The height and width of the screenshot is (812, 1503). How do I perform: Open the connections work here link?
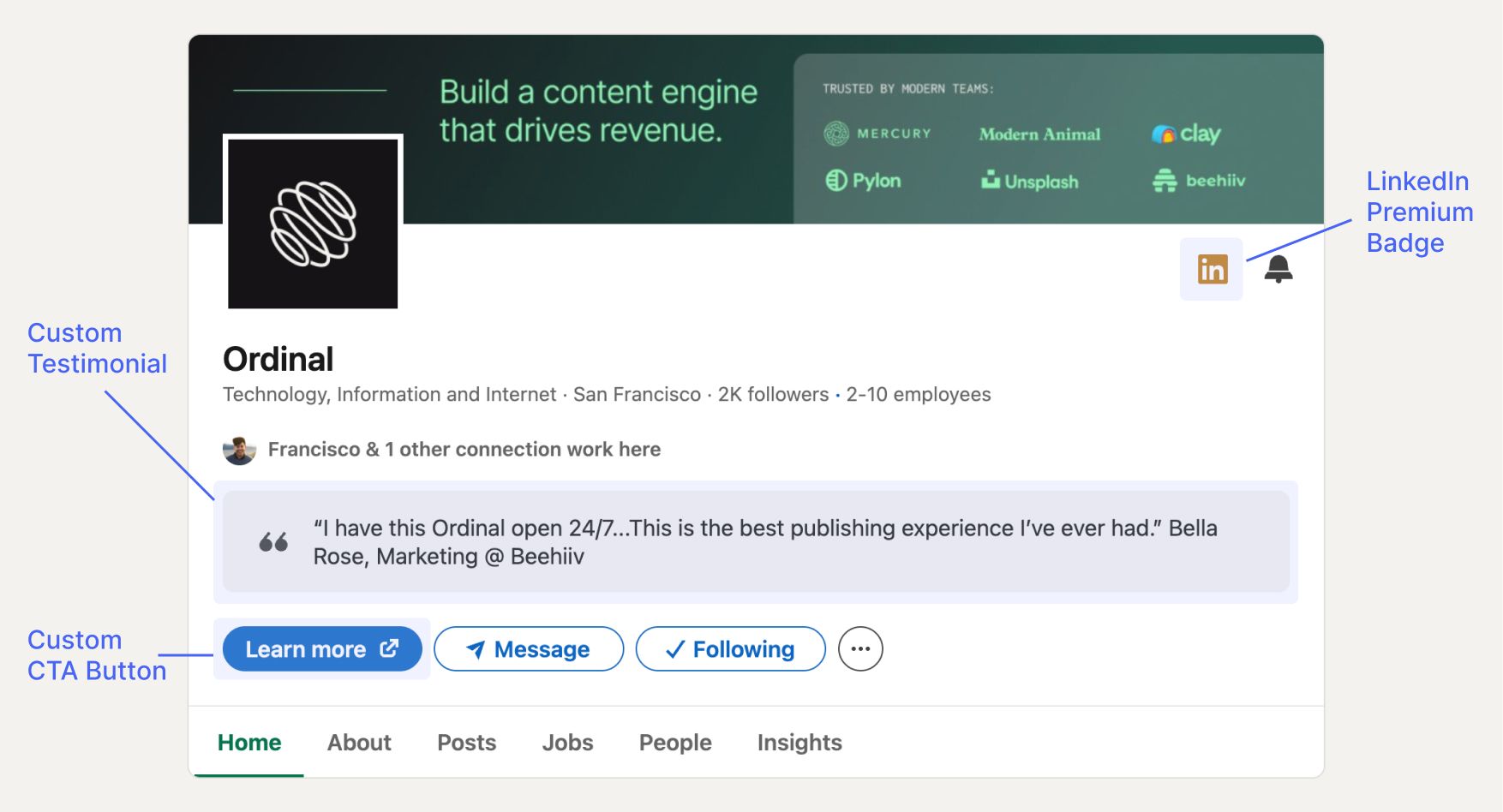(x=464, y=450)
